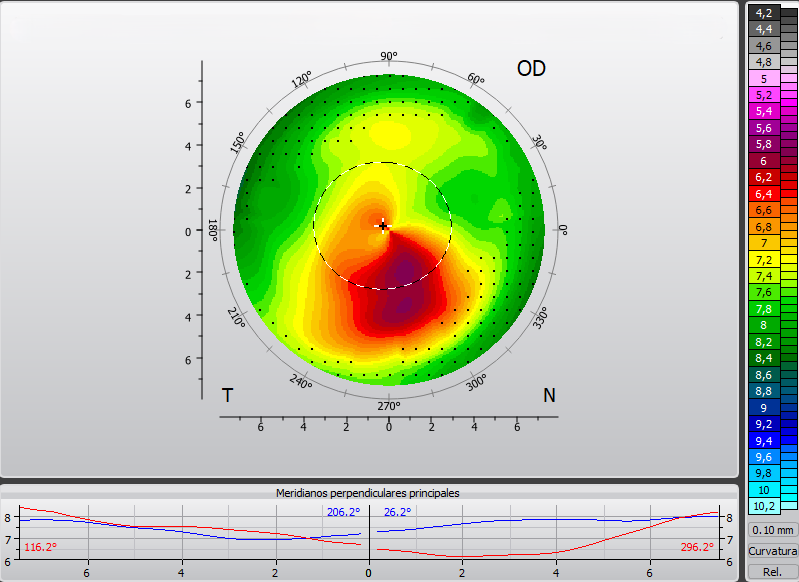Click the 6,8 scale swatch
Screen dimensions: 799x582
764,226
